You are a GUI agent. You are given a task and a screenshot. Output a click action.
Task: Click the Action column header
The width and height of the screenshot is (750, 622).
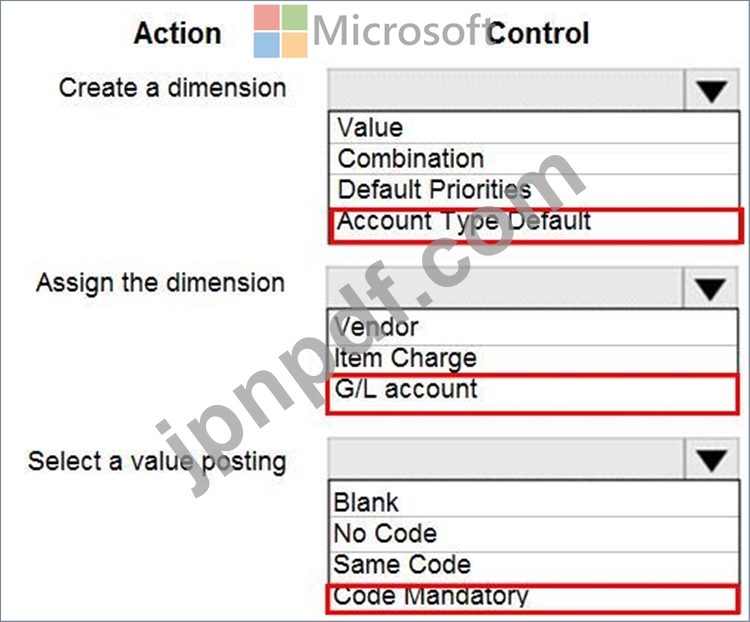[178, 33]
